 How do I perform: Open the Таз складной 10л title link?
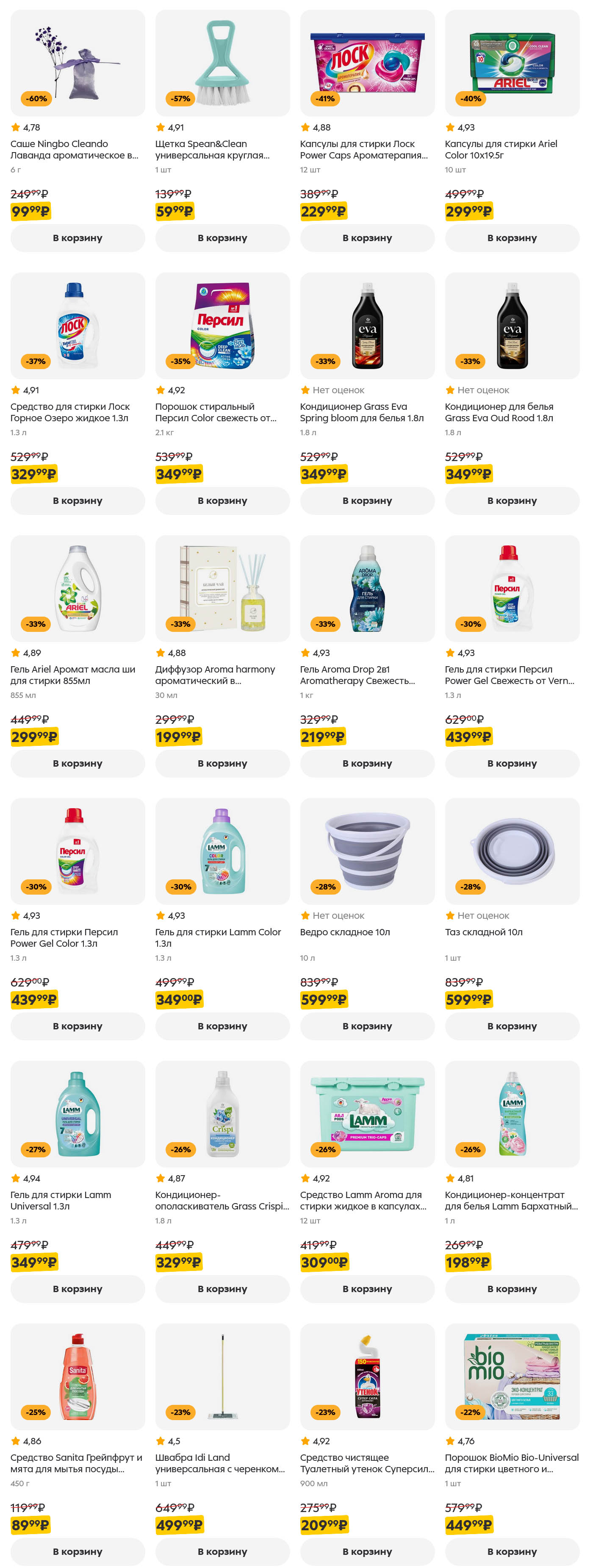tap(484, 932)
